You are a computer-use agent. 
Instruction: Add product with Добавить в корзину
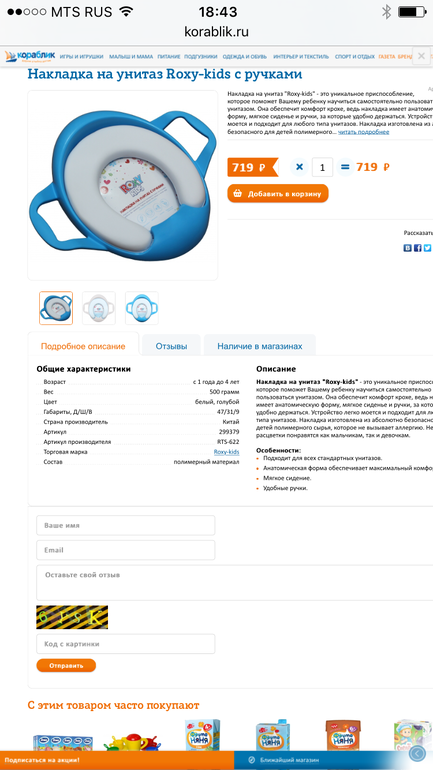click(278, 193)
